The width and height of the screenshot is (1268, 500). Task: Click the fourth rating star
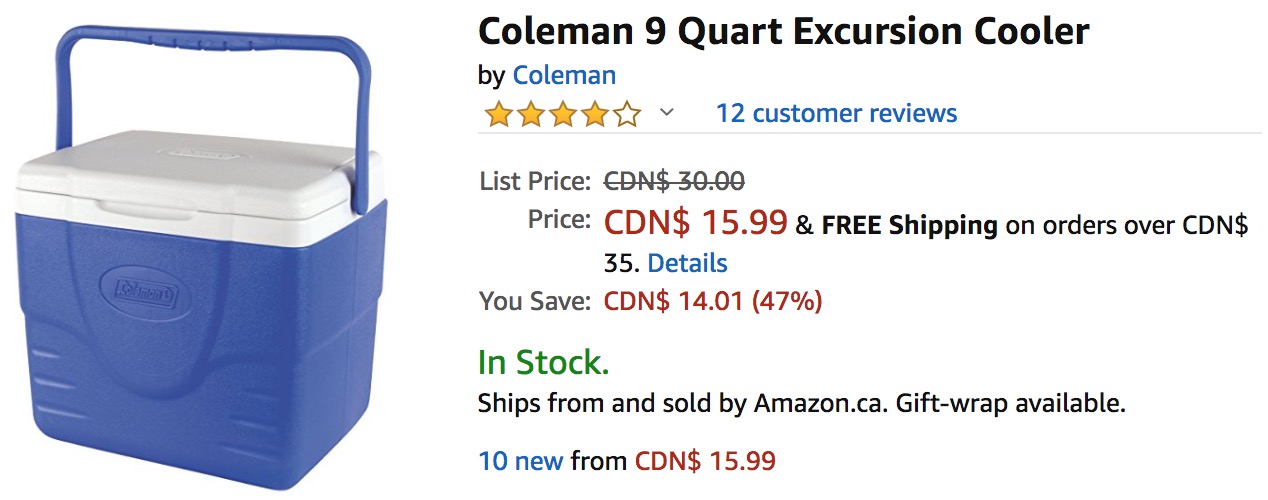coord(594,114)
